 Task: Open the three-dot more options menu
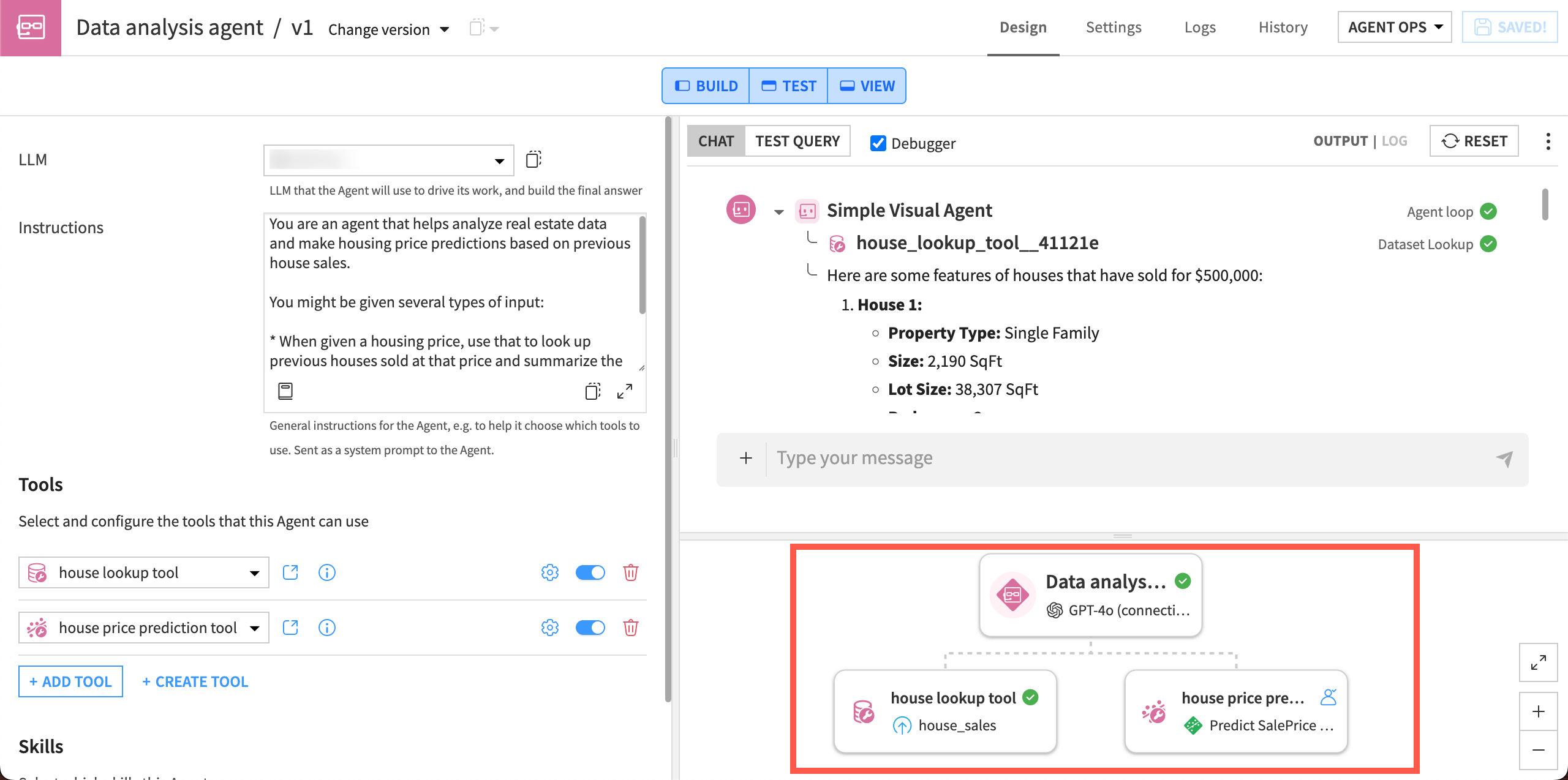1548,141
